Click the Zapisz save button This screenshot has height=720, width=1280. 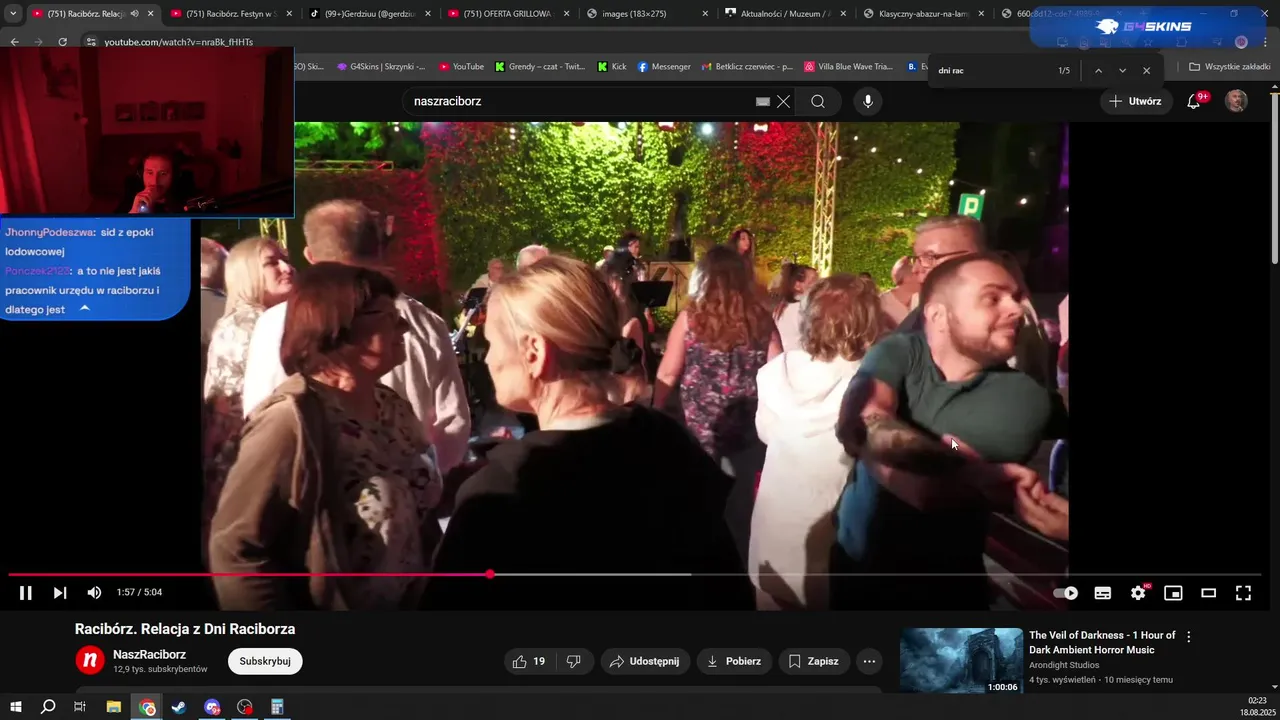pyautogui.click(x=814, y=661)
